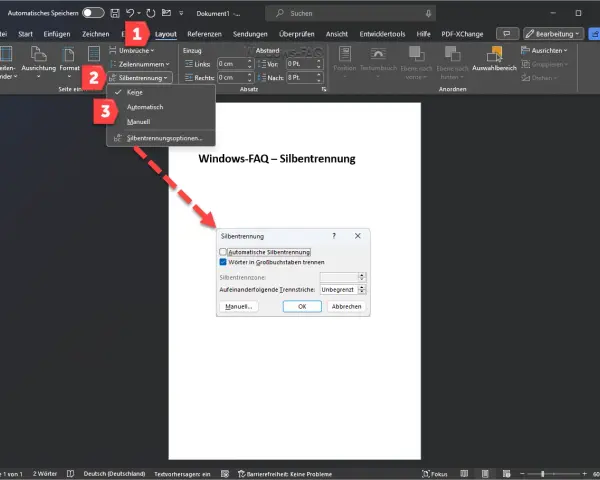Viewport: 600px width, 480px height.
Task: Expand the Gruppieren dropdown
Action: [x=544, y=64]
